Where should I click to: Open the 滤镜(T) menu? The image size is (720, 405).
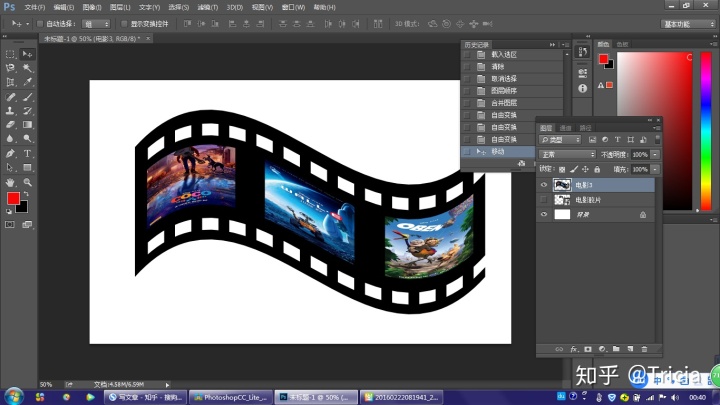(x=208, y=7)
